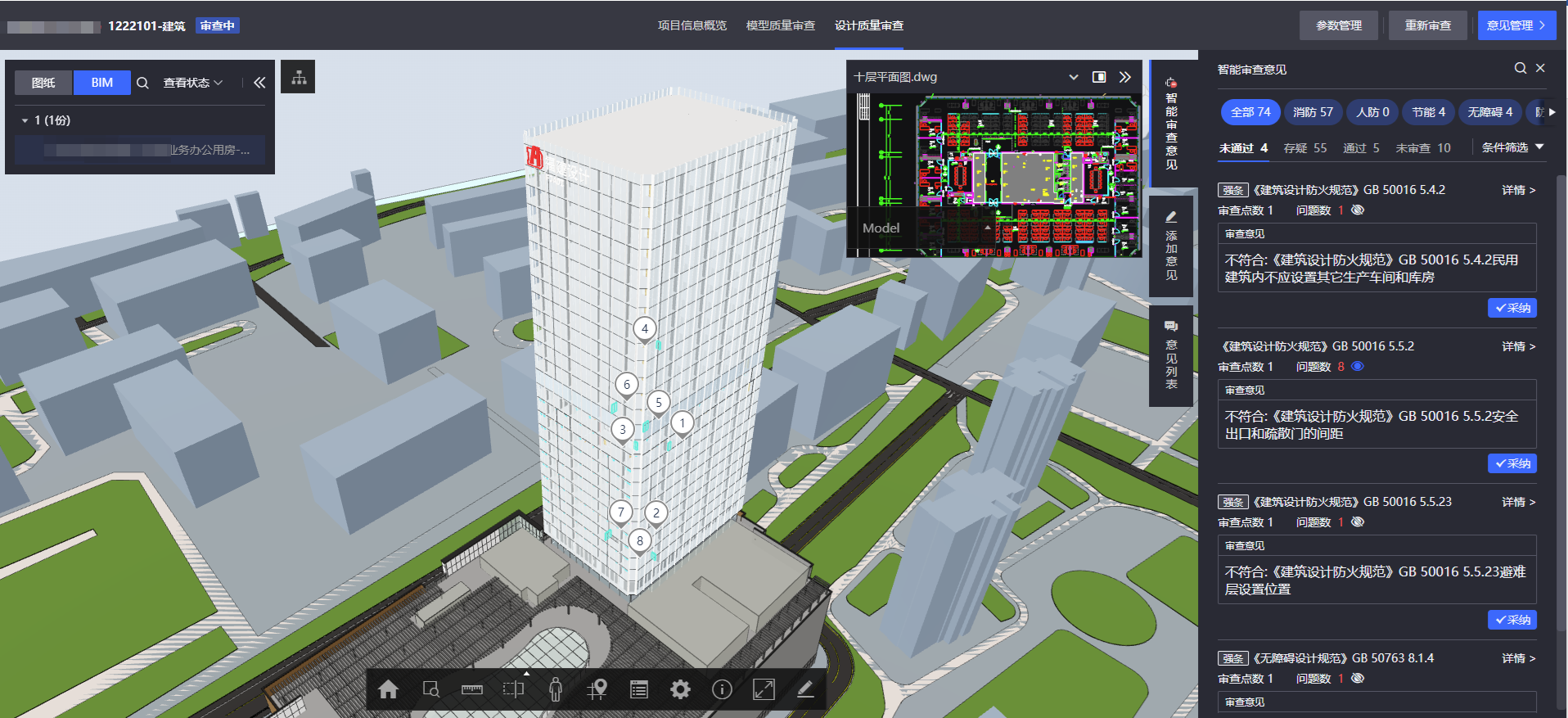
Task: Open the 十层平面图.dwg drawing selector chevron
Action: coord(1073,77)
